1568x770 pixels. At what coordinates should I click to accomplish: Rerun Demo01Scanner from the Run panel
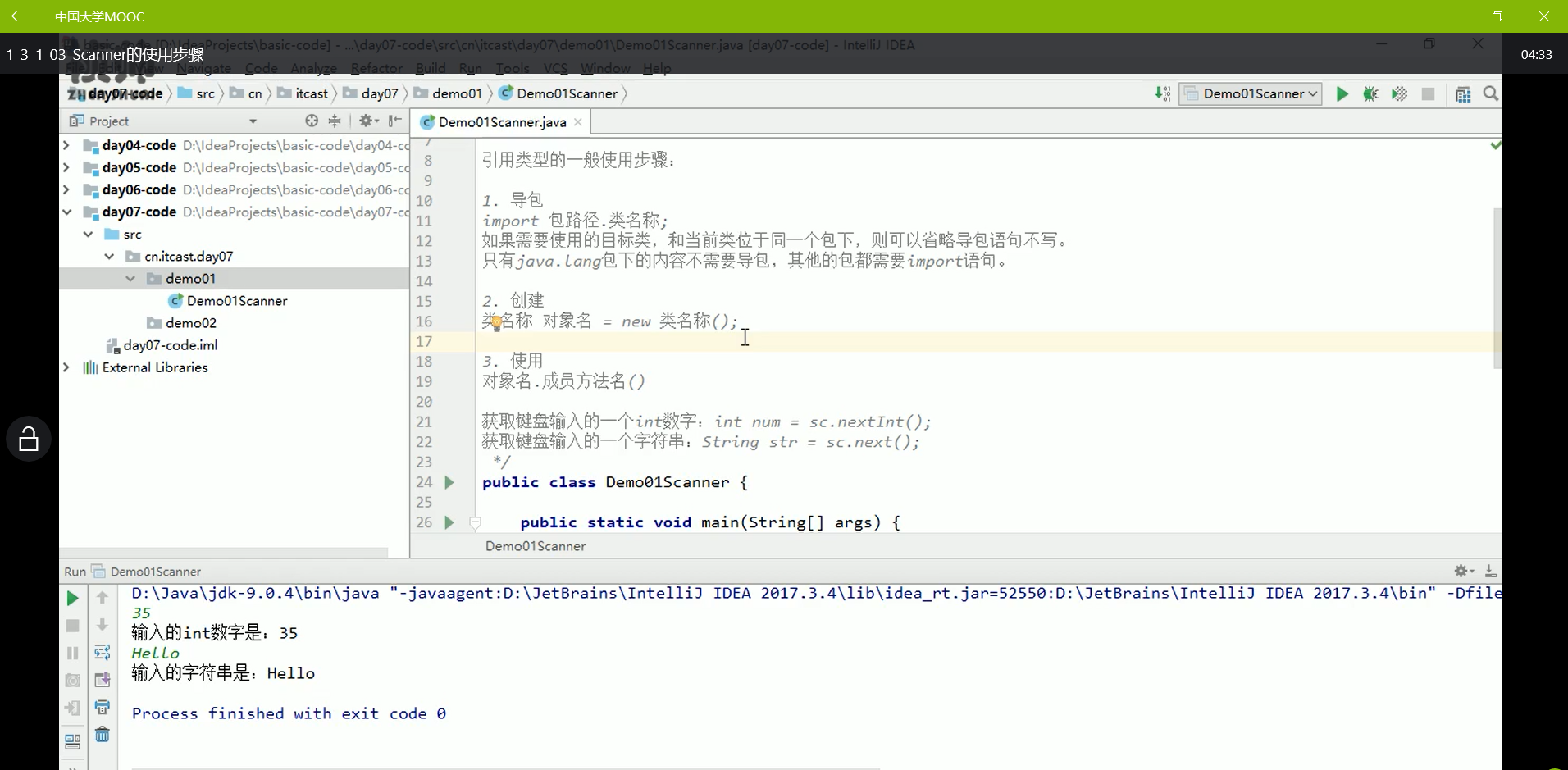tap(72, 599)
